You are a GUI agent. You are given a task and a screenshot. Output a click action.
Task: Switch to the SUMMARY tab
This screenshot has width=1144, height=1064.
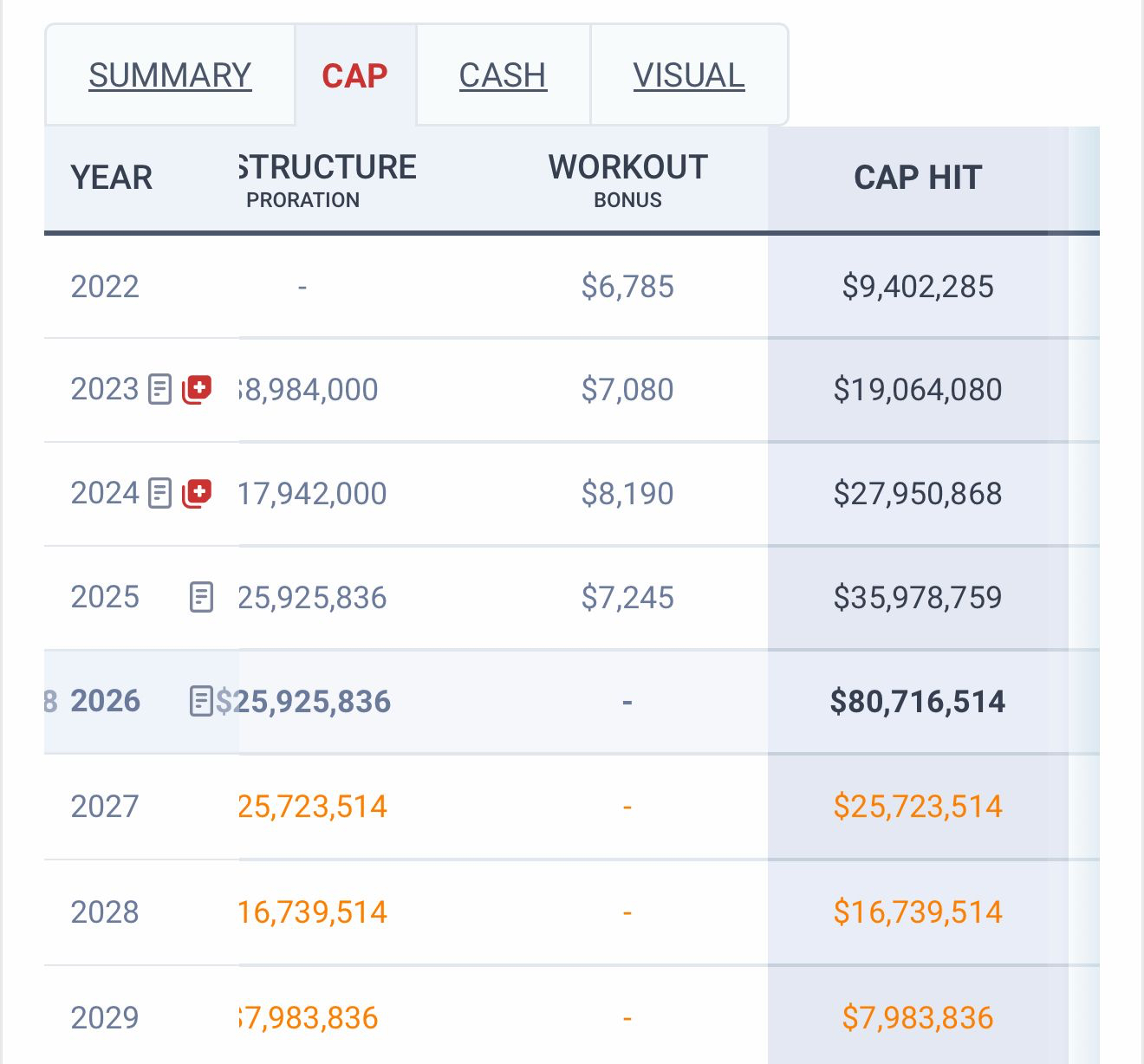(170, 75)
